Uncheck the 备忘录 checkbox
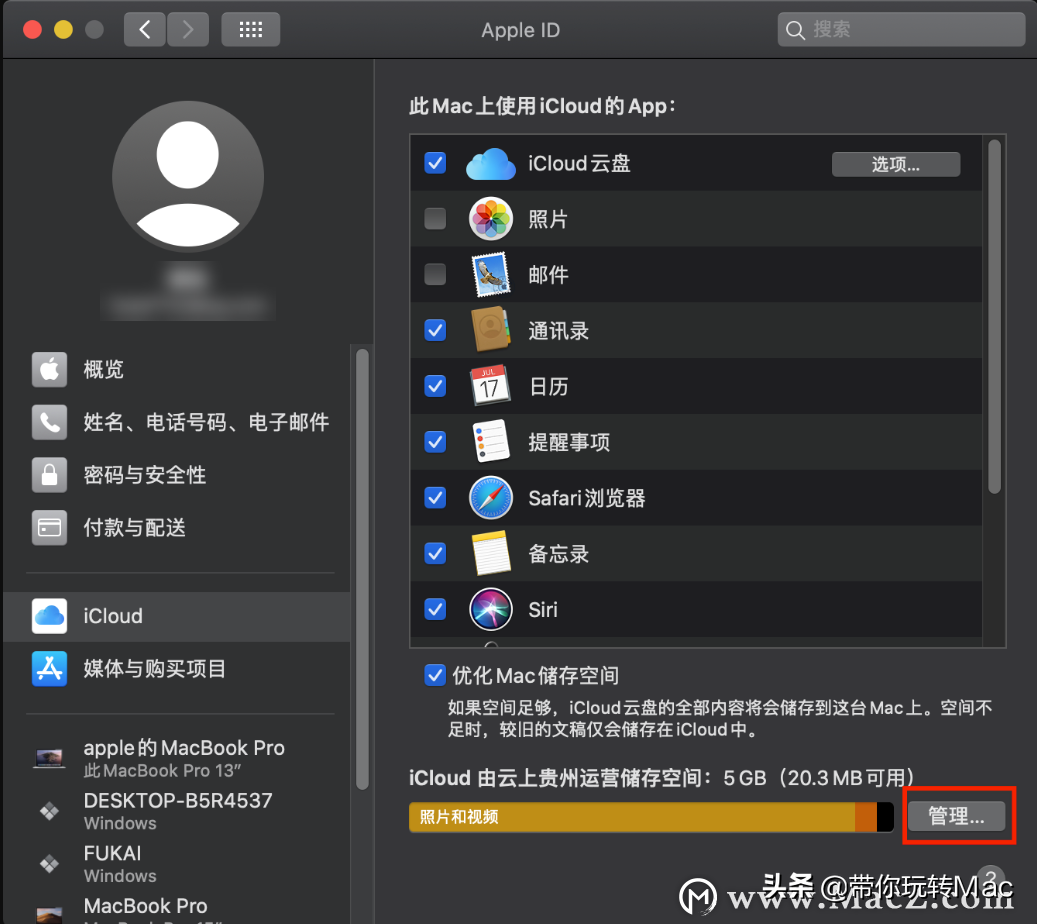 pyautogui.click(x=435, y=553)
